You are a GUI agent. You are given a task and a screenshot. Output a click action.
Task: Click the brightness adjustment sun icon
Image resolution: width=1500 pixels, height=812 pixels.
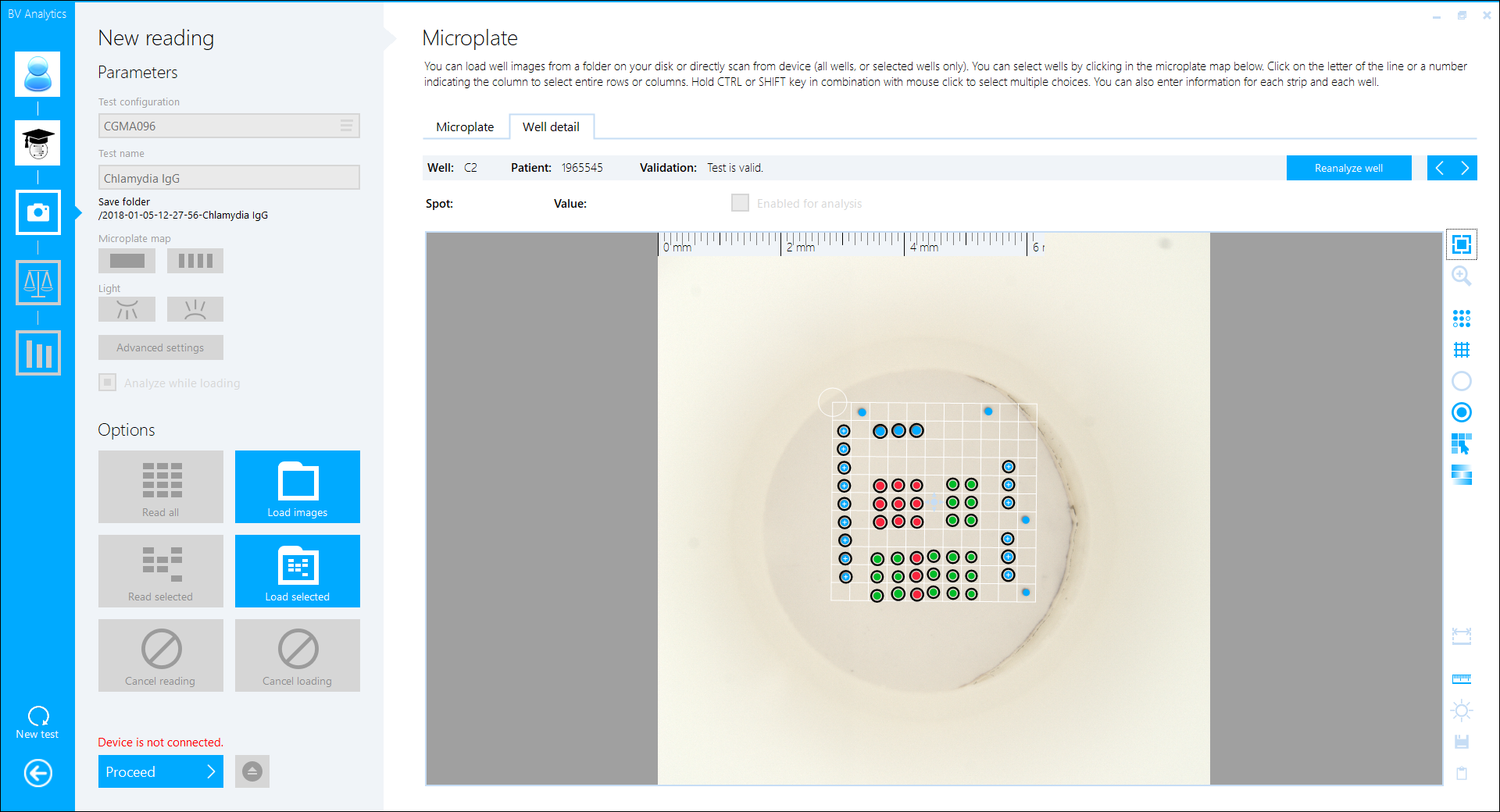coord(1462,710)
